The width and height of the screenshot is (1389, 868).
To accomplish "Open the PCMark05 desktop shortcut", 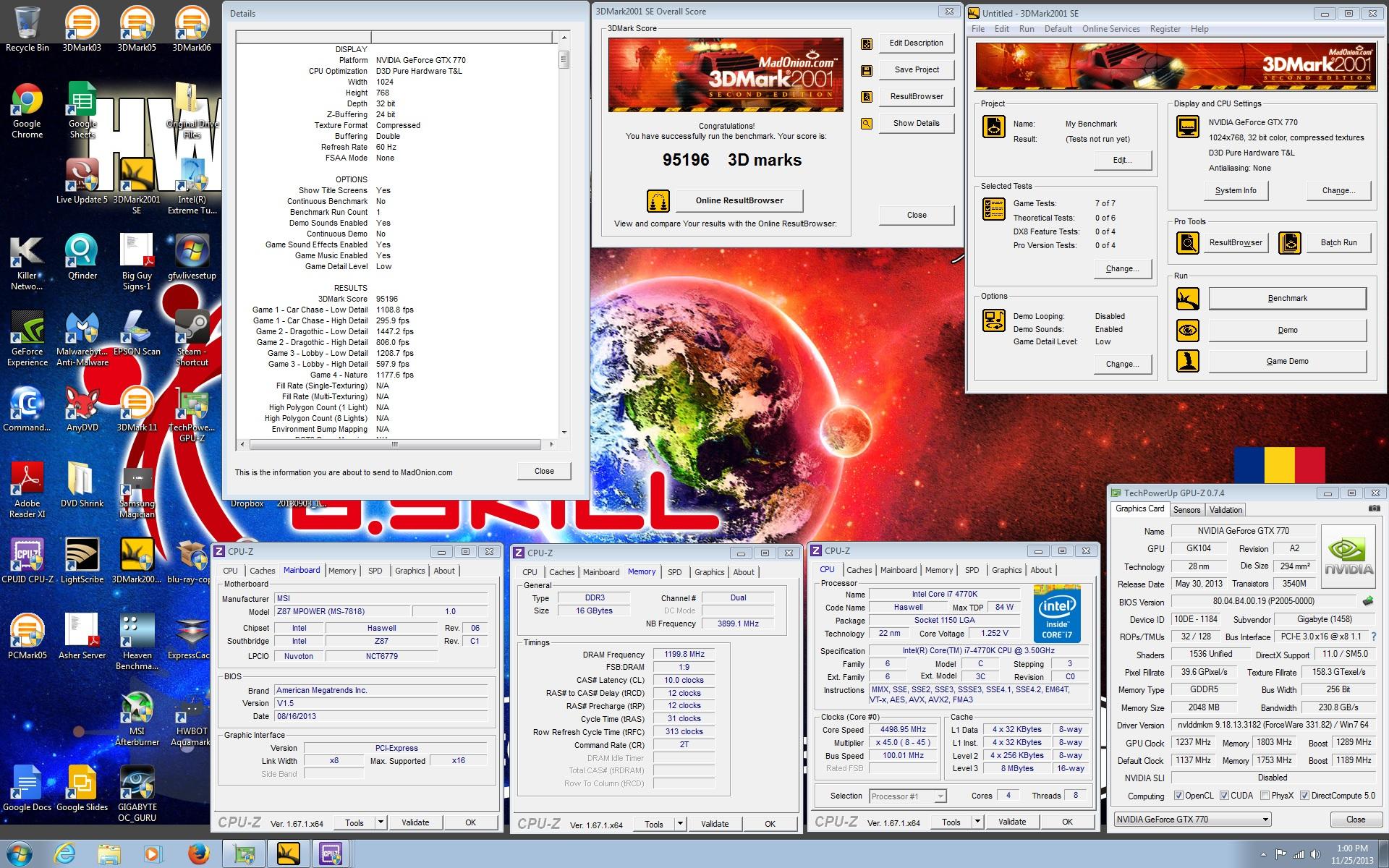I will pos(27,637).
